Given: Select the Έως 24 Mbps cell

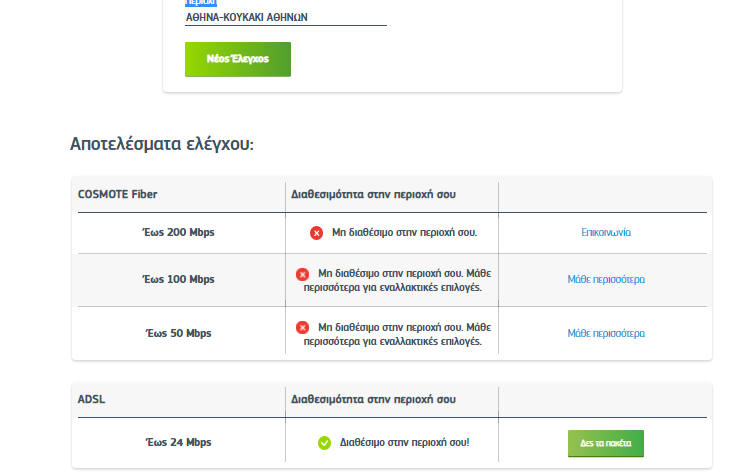Looking at the screenshot, I should pos(178,442).
